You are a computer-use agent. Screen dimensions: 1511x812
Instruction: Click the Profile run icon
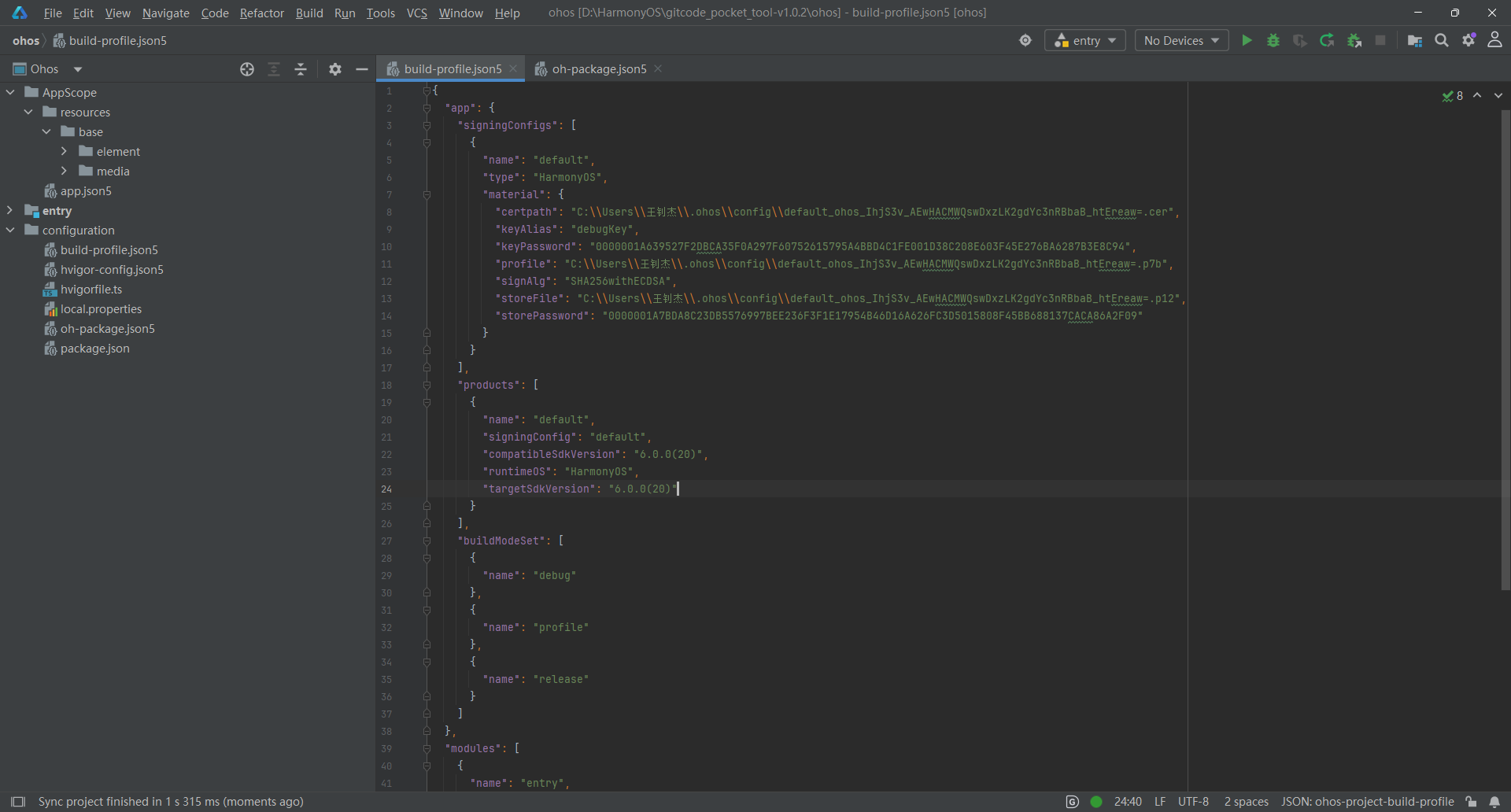coord(1300,40)
